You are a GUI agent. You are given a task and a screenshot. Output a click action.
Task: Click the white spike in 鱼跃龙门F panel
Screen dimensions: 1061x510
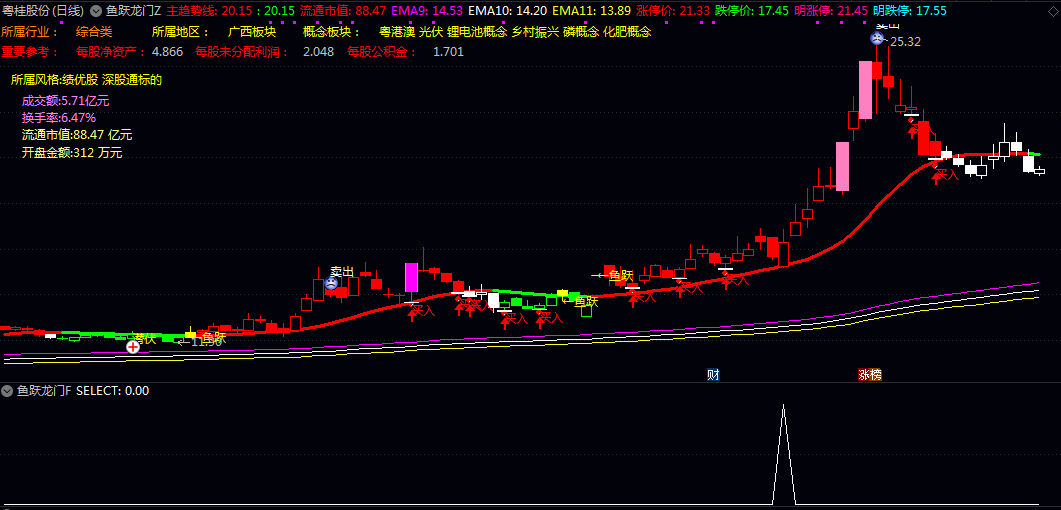784,453
